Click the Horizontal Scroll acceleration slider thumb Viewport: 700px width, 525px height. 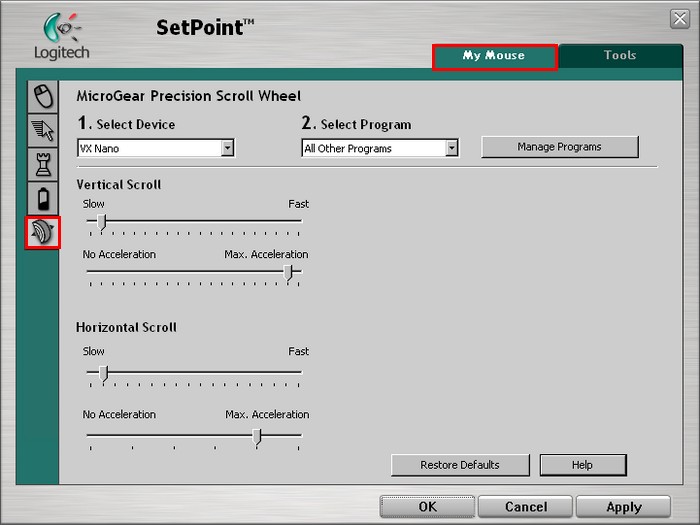(x=257, y=437)
